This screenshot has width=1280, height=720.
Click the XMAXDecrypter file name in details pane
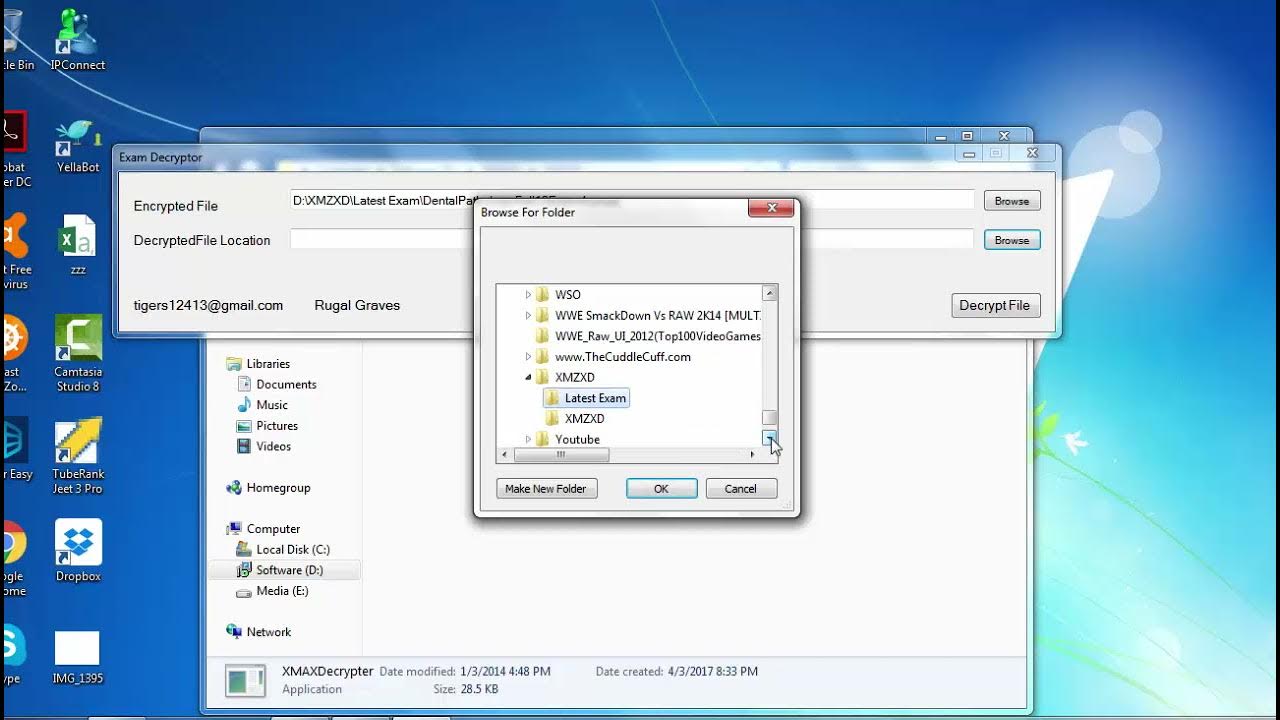click(328, 671)
